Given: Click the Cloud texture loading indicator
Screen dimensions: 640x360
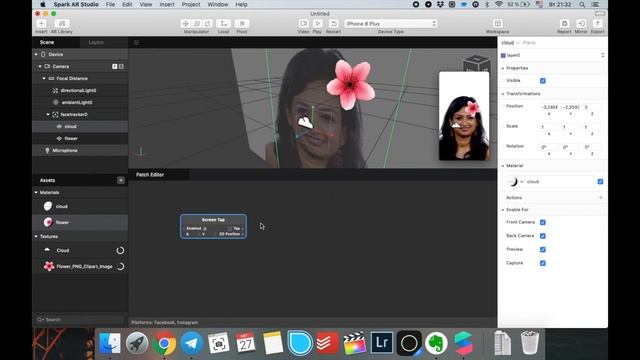Looking at the screenshot, I should (x=120, y=251).
